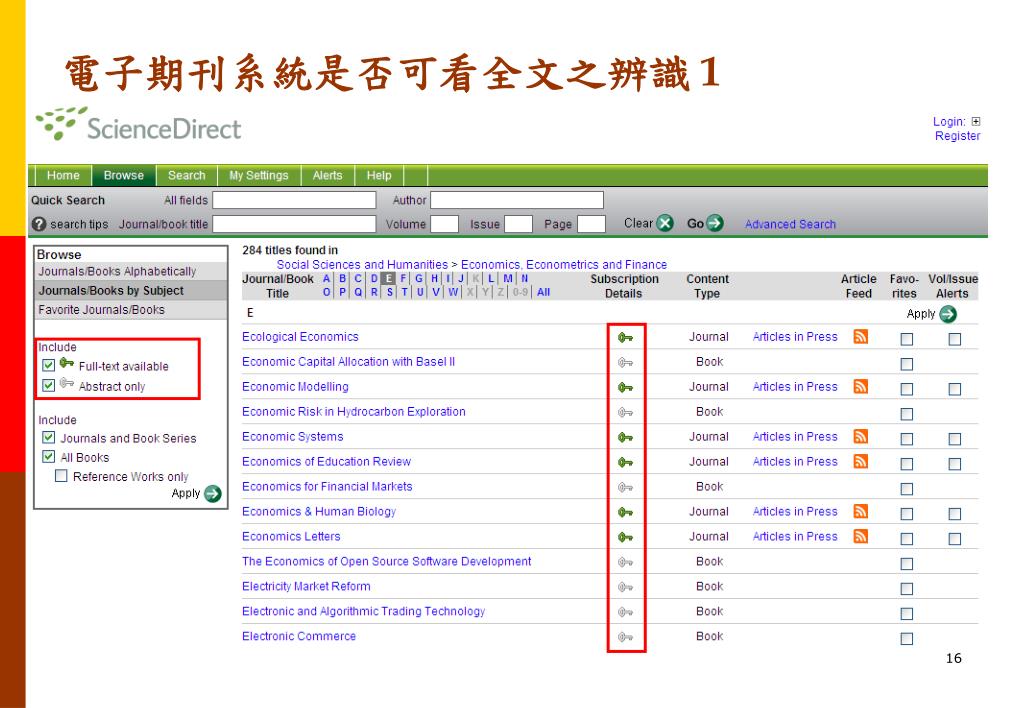
Task: Select Favorite Journals/Books
Action: point(130,310)
